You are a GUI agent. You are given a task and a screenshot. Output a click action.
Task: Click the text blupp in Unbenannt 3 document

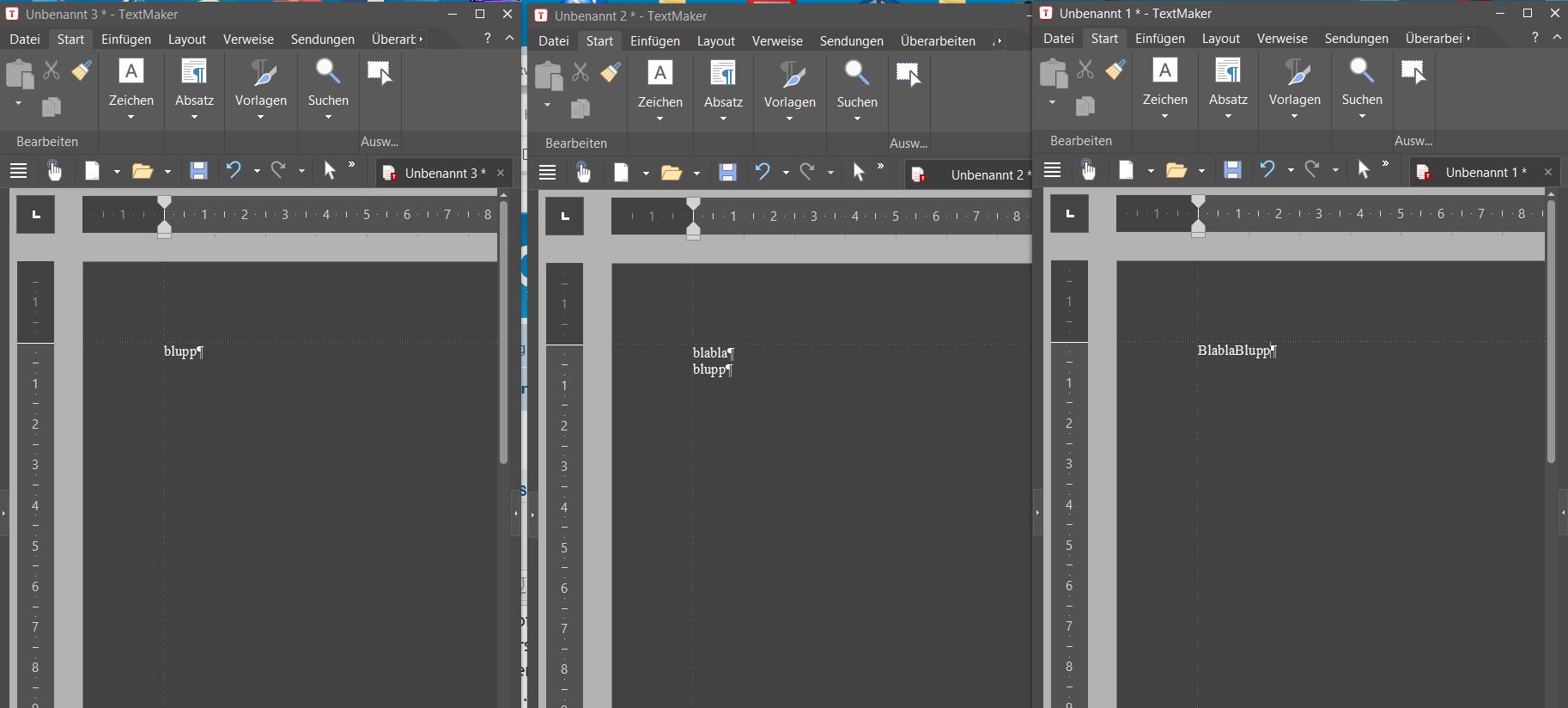point(180,351)
